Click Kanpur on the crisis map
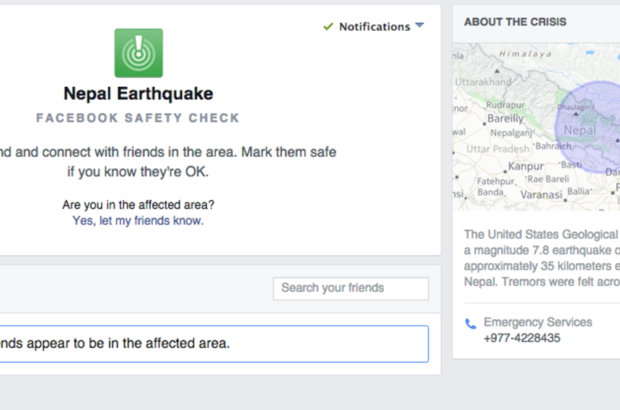Screen dimensions: 620x410 coord(526,165)
